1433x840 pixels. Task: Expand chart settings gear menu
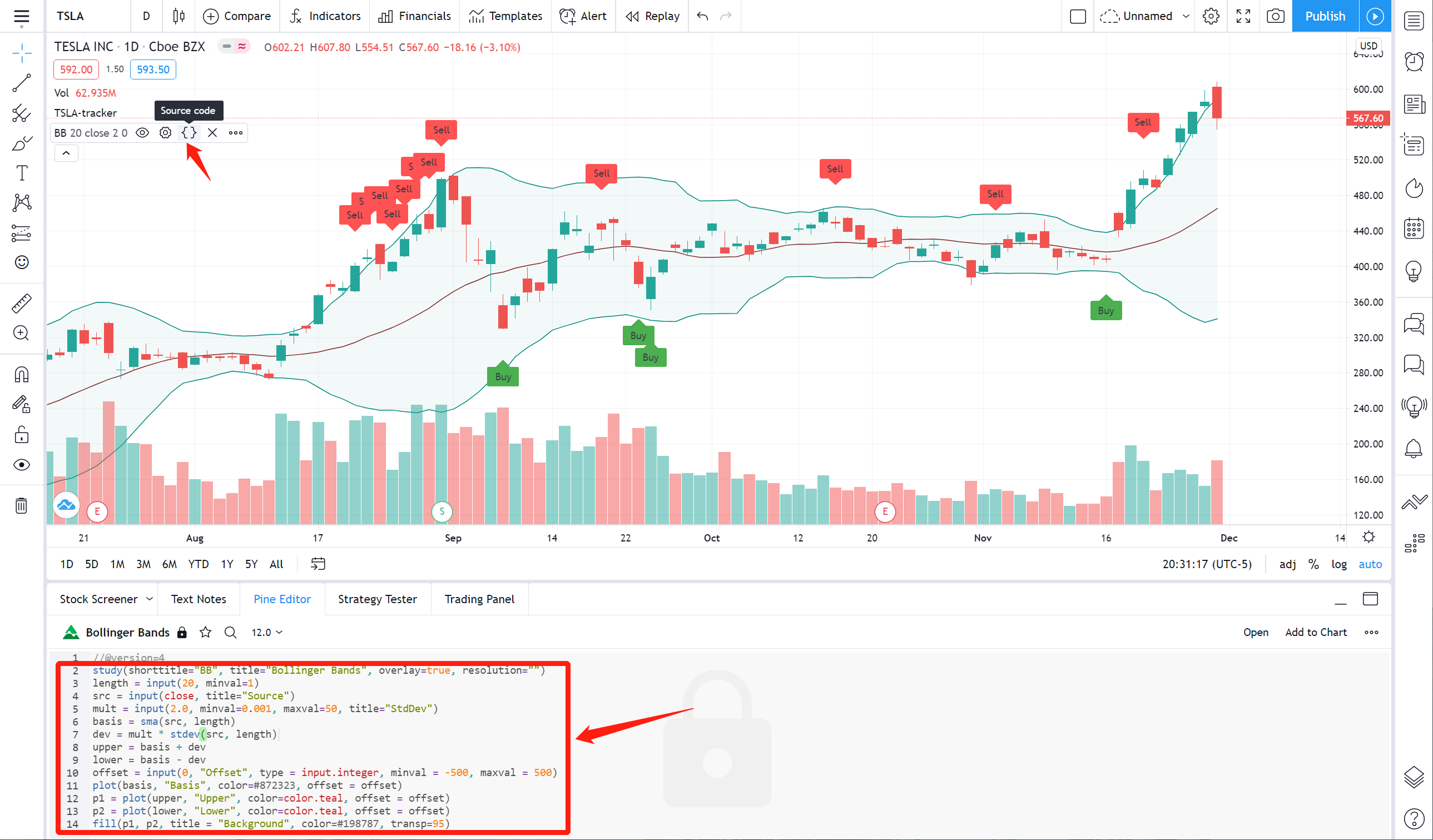(x=1209, y=15)
